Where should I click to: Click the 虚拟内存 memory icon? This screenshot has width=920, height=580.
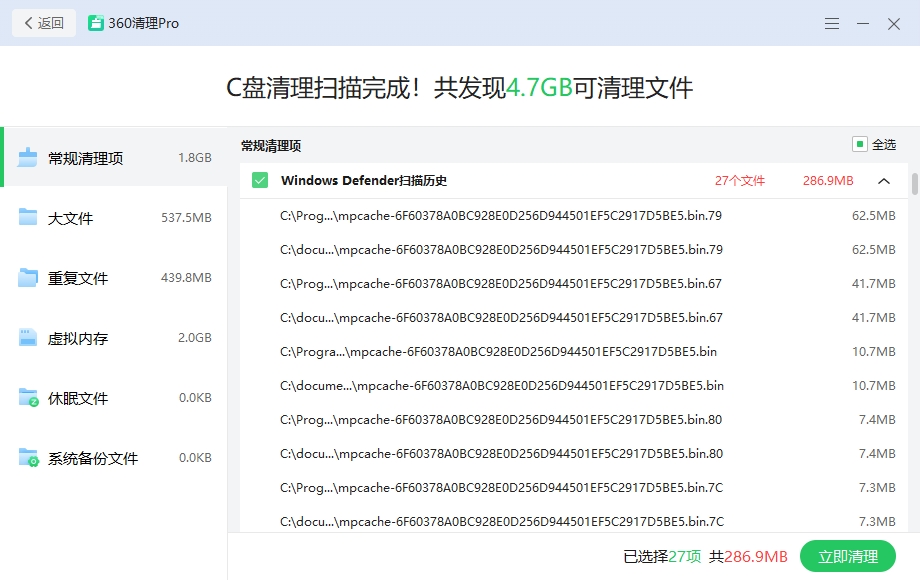[28, 338]
